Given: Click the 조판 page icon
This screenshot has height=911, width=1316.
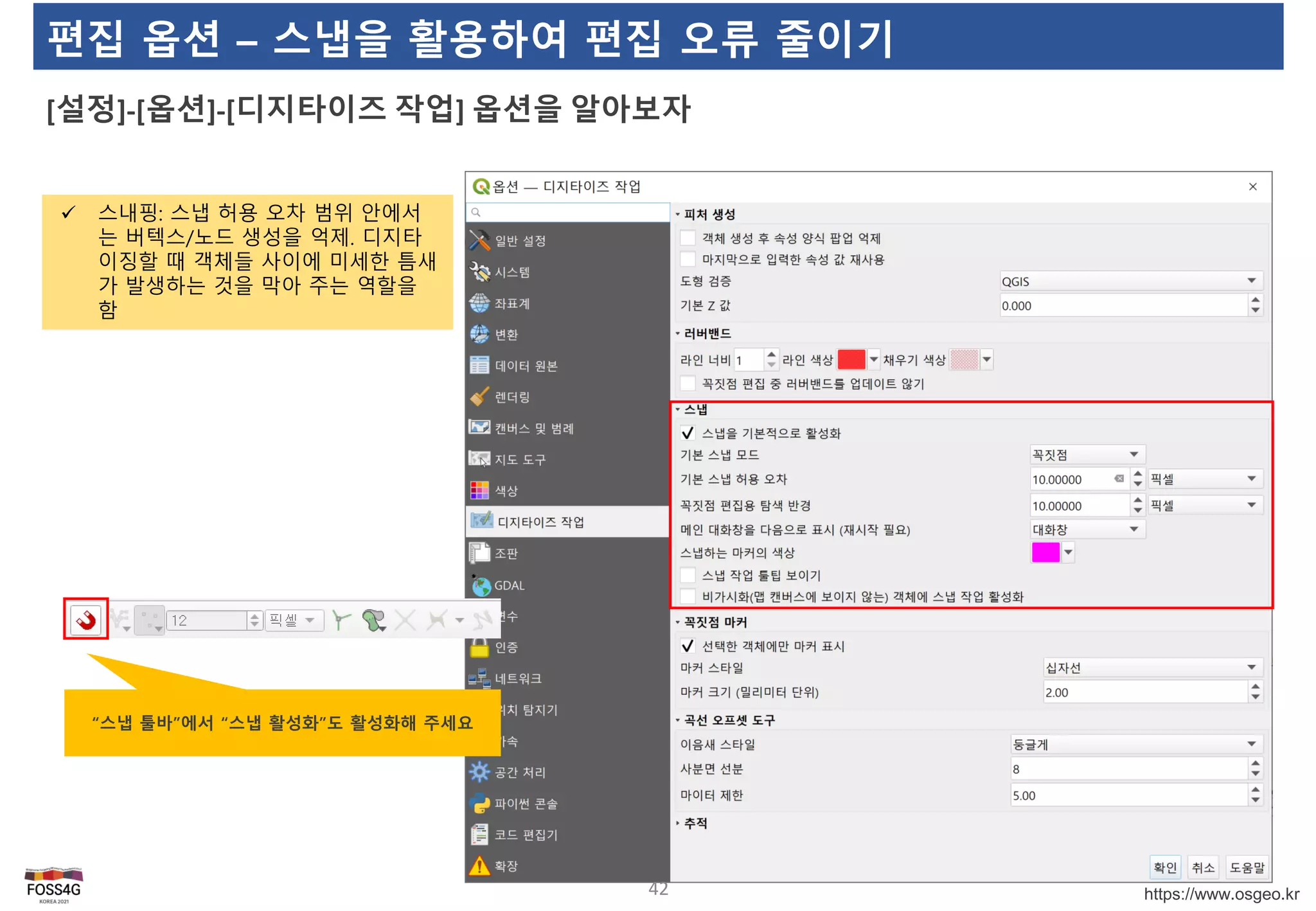Looking at the screenshot, I should click(479, 553).
